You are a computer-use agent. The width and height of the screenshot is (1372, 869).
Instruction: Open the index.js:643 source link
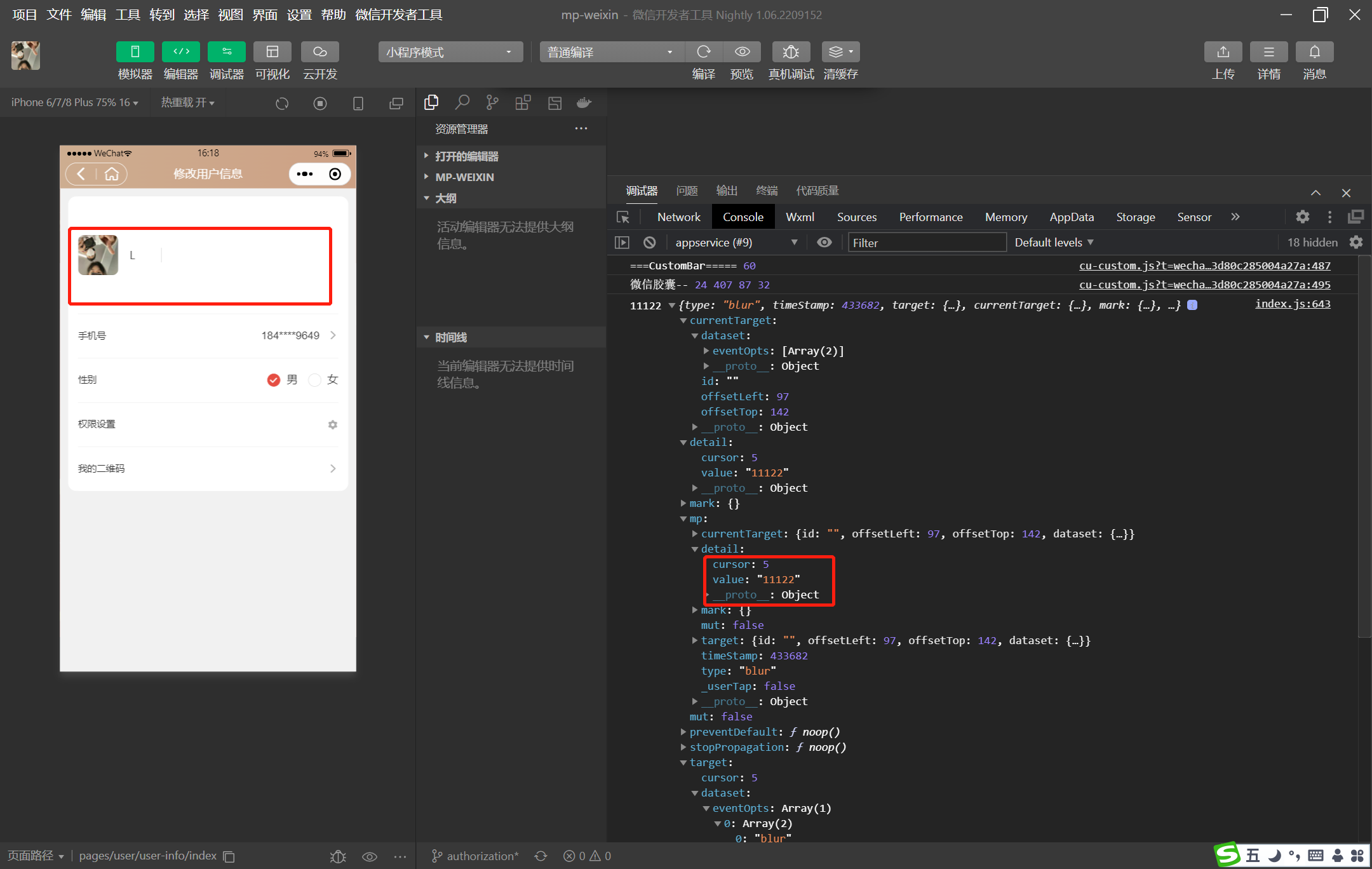[x=1292, y=304]
